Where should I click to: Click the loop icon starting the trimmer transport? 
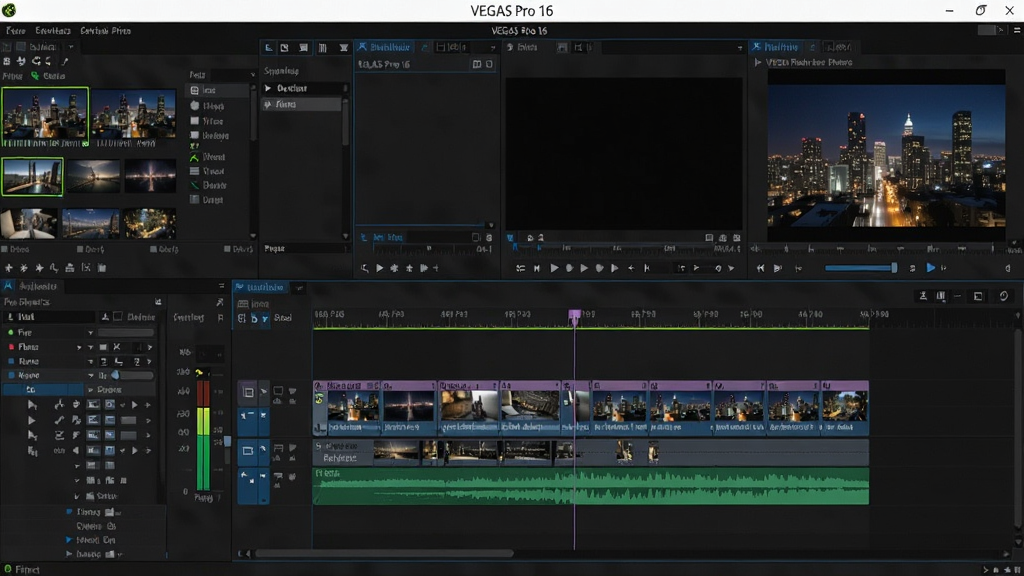(x=364, y=268)
